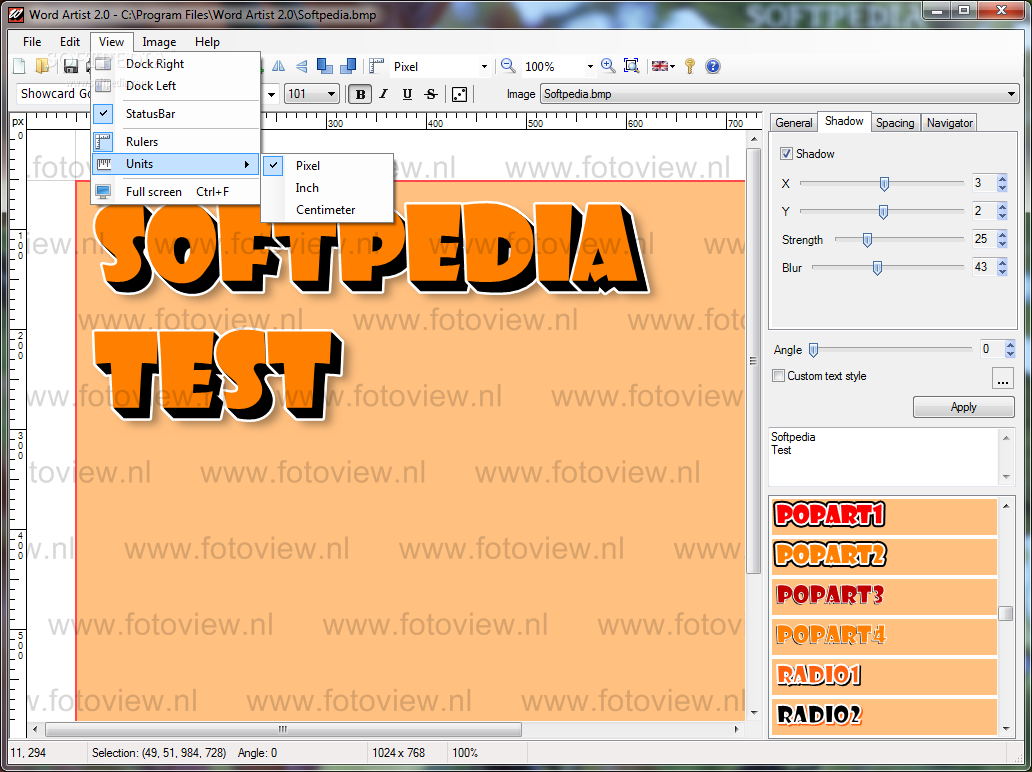This screenshot has height=772, width=1032.
Task: Open the Image menu
Action: (x=159, y=41)
